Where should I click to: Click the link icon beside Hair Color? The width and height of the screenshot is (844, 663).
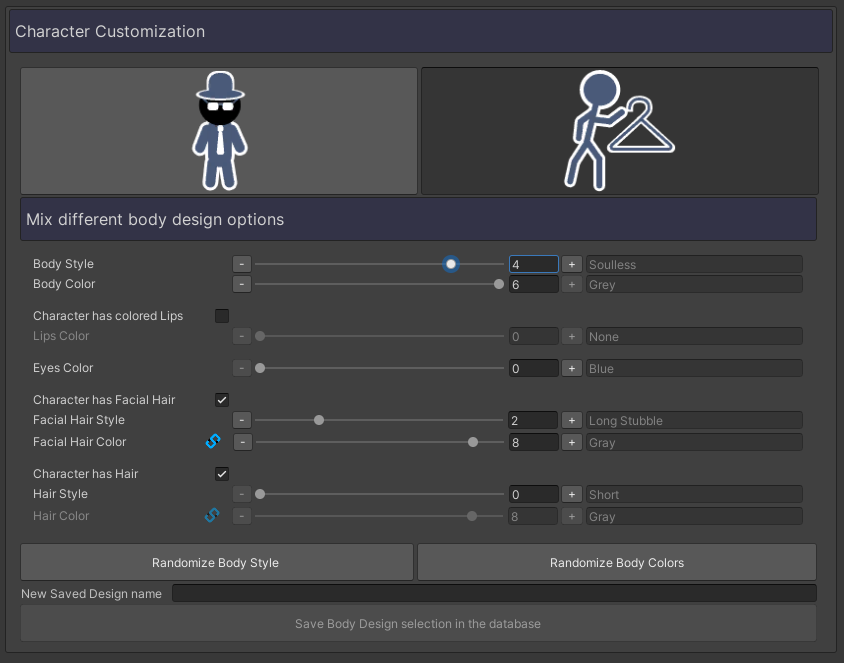[x=212, y=516]
